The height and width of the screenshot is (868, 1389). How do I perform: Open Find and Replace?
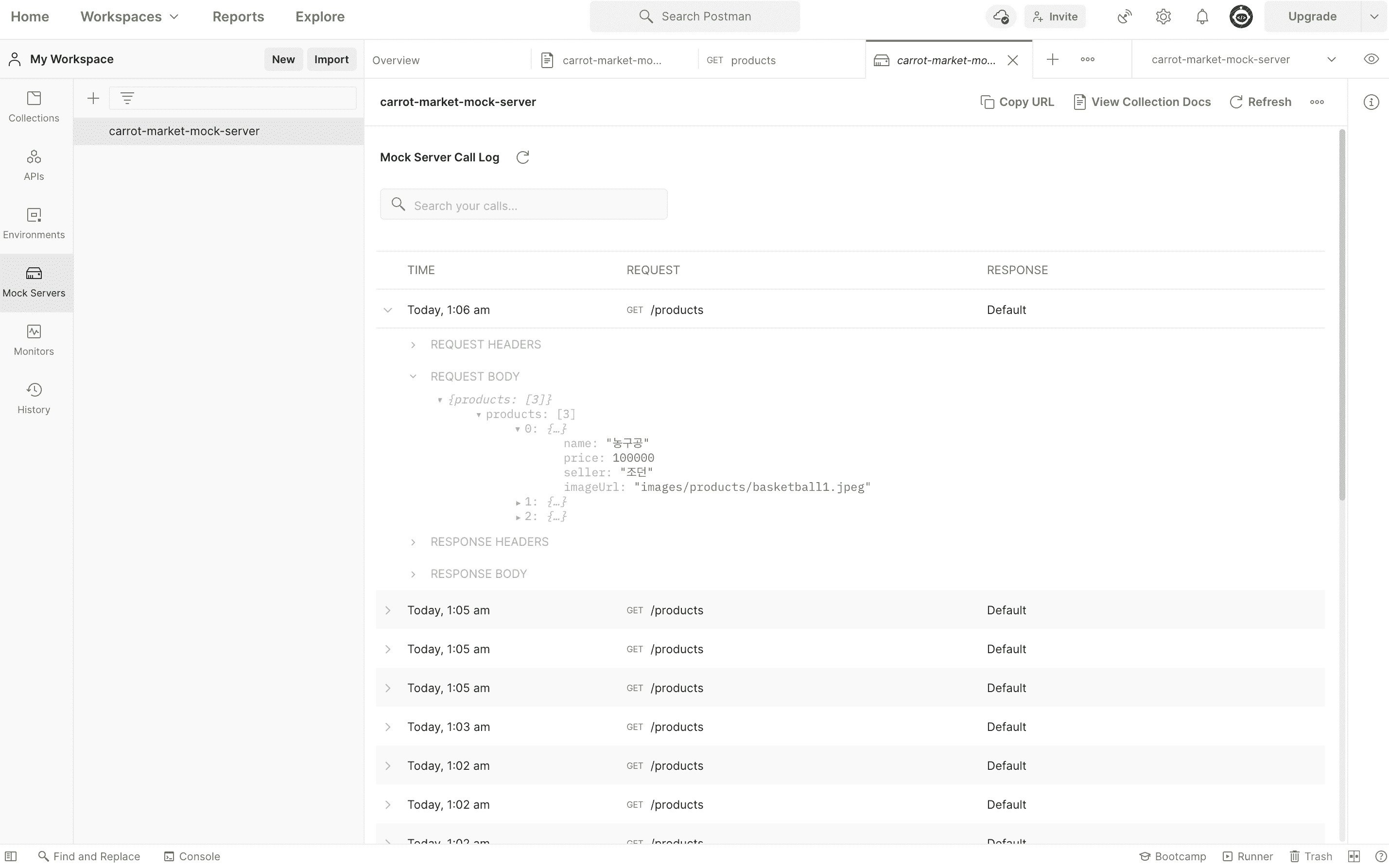click(x=89, y=856)
